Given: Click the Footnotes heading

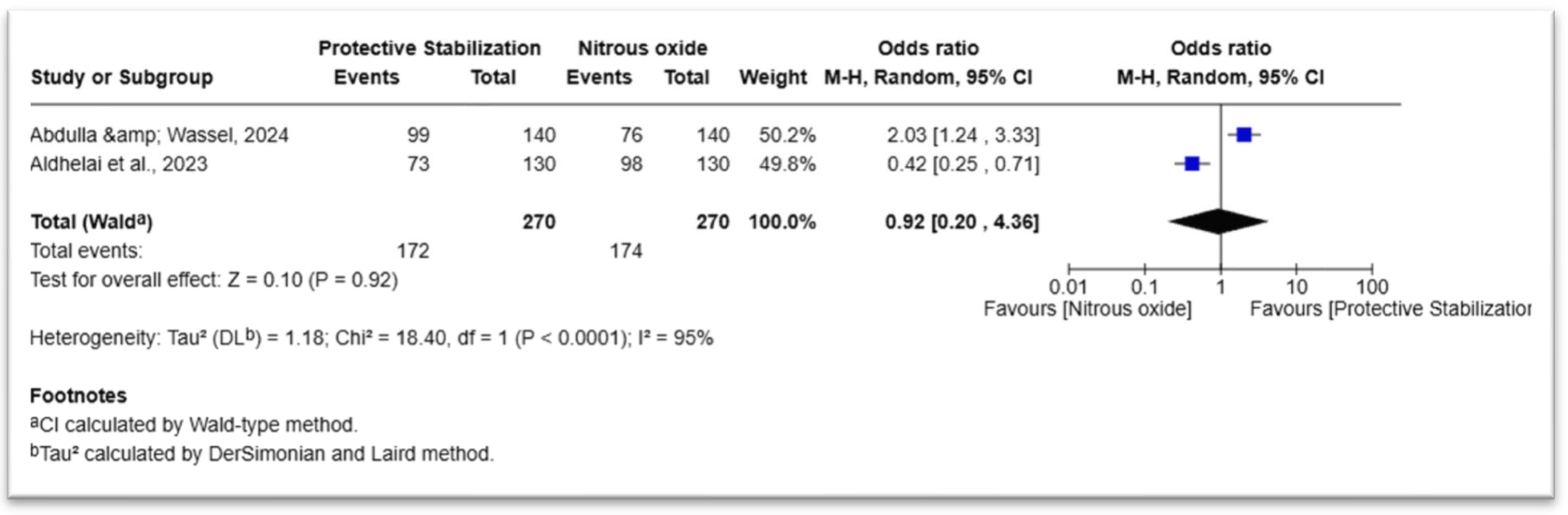Looking at the screenshot, I should (78, 396).
